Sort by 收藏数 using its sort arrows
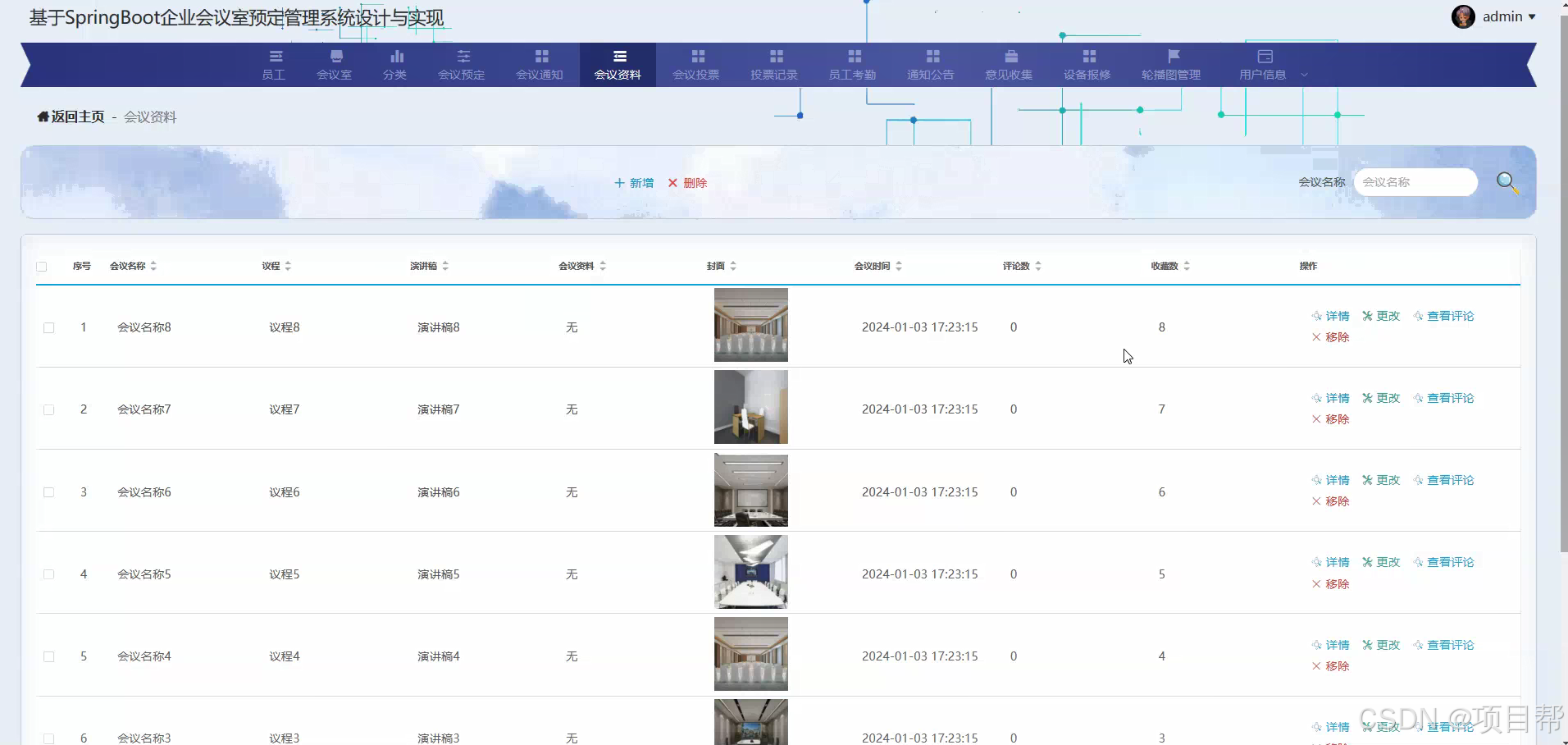Screen dimensions: 1568x745 click(1187, 266)
